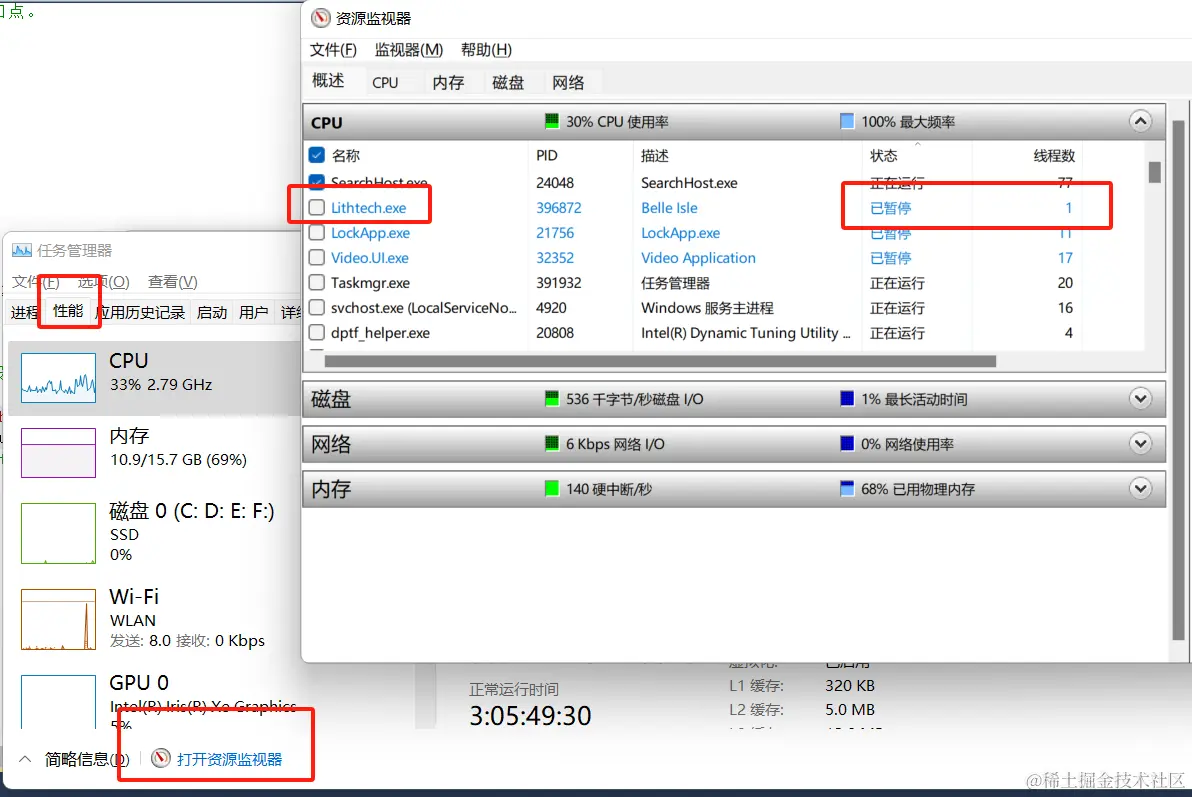
Task: Click the blue 100% 最大频率 indicator
Action: (847, 121)
